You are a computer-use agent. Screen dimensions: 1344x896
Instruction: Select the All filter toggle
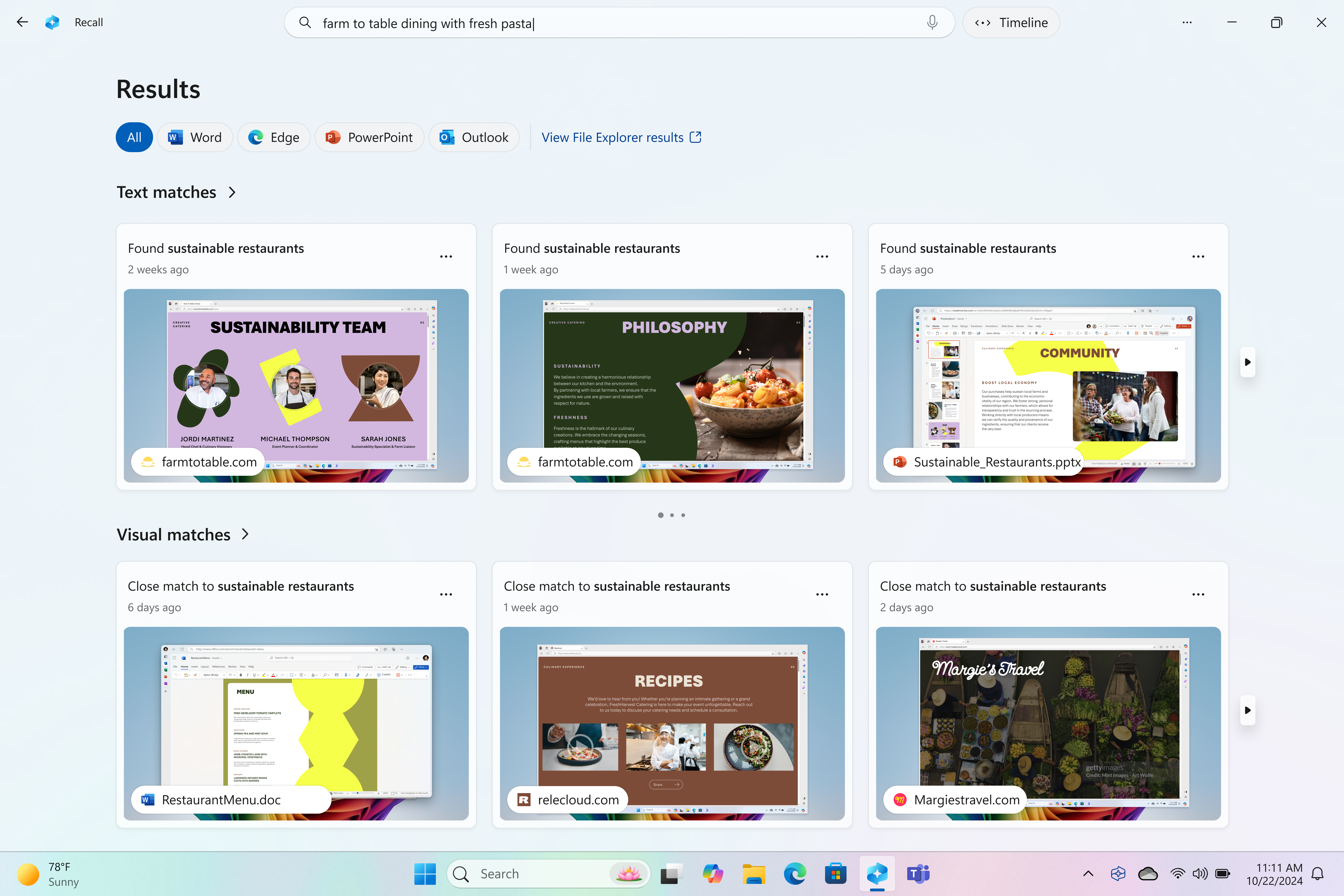coord(134,137)
